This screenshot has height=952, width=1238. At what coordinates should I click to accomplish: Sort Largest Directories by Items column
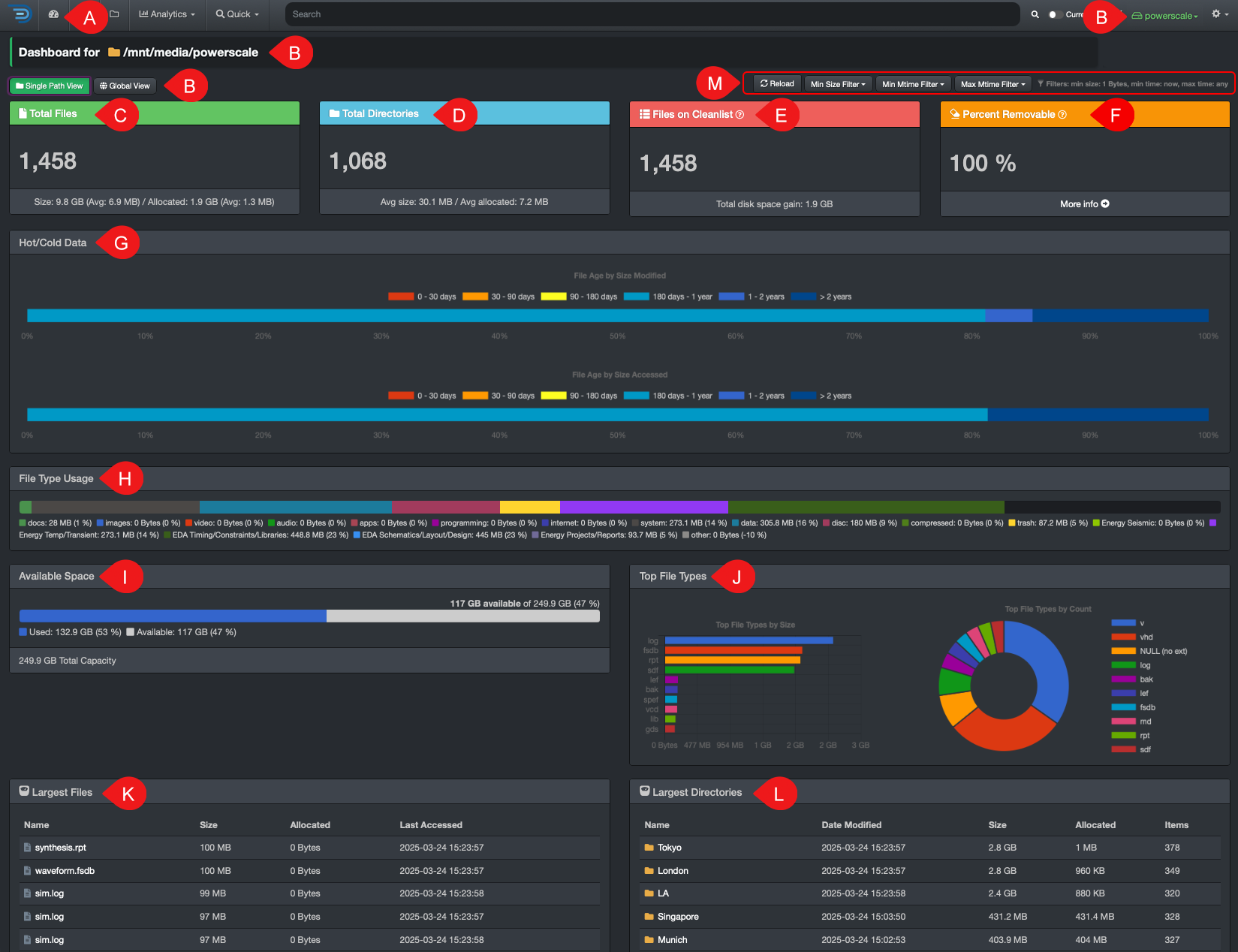(1176, 825)
